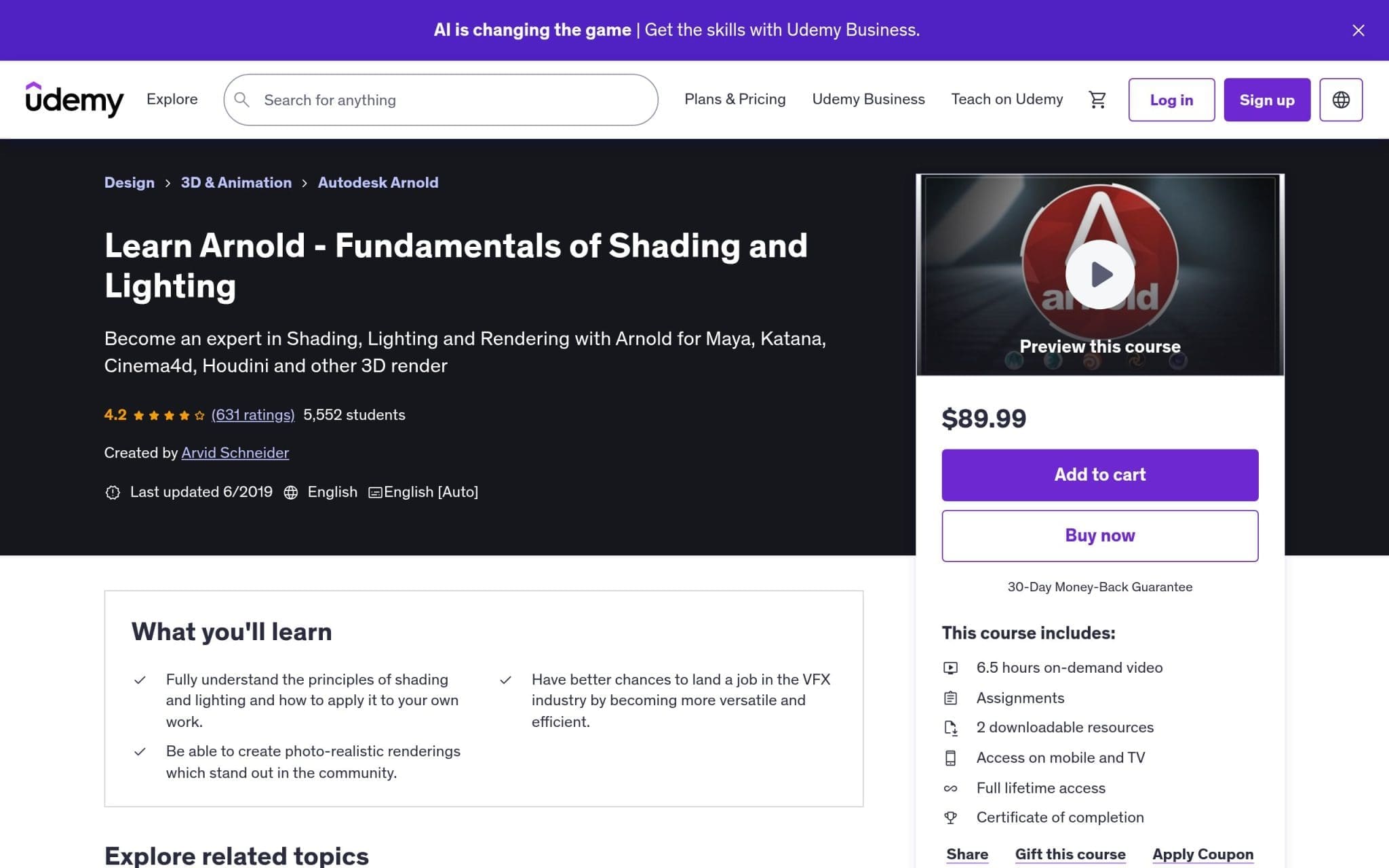Click checkmark beside 'Fully understand the principles'
The width and height of the screenshot is (1389, 868).
pyautogui.click(x=140, y=680)
